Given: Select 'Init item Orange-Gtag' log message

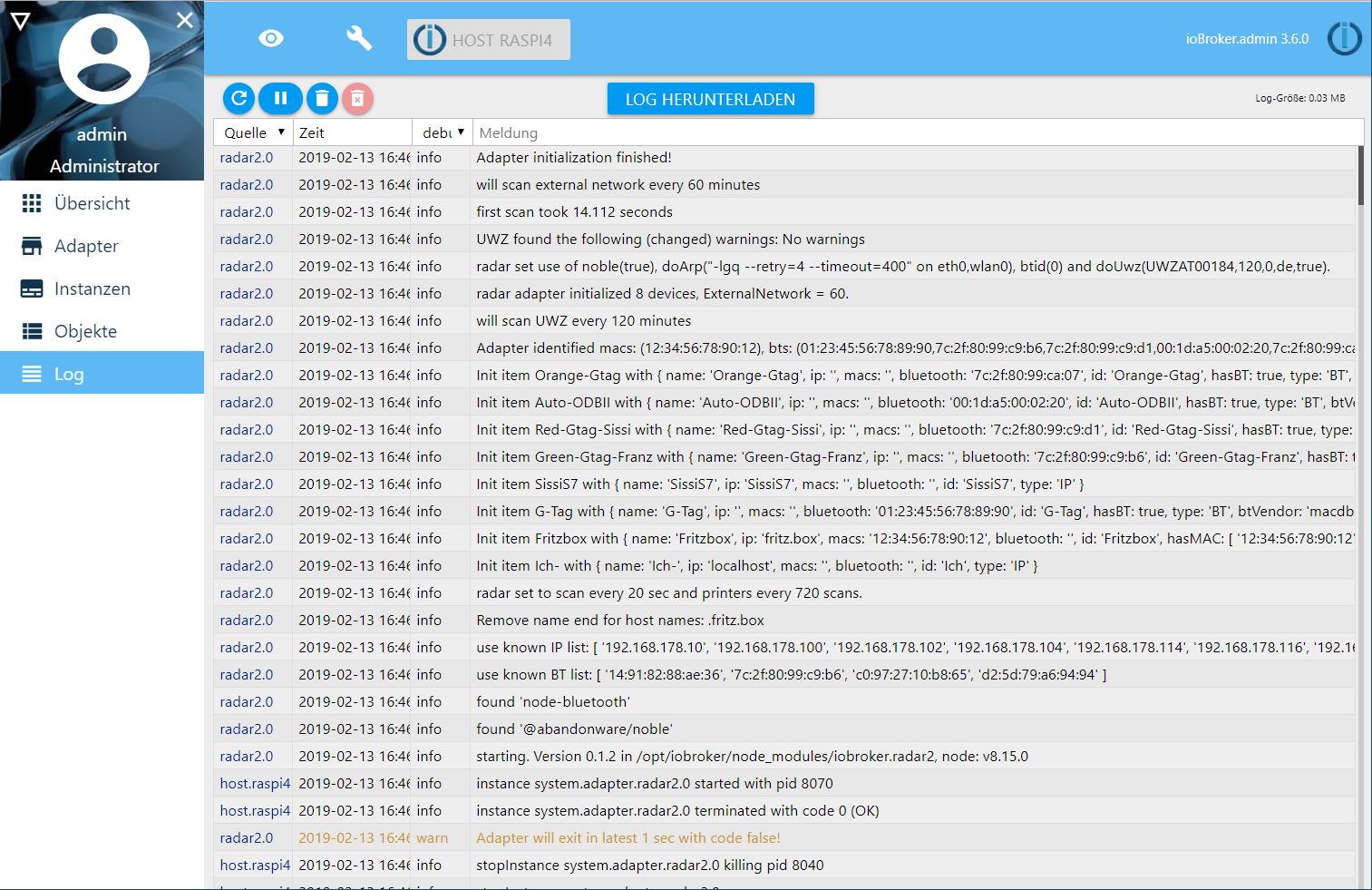Looking at the screenshot, I should click(x=915, y=376).
